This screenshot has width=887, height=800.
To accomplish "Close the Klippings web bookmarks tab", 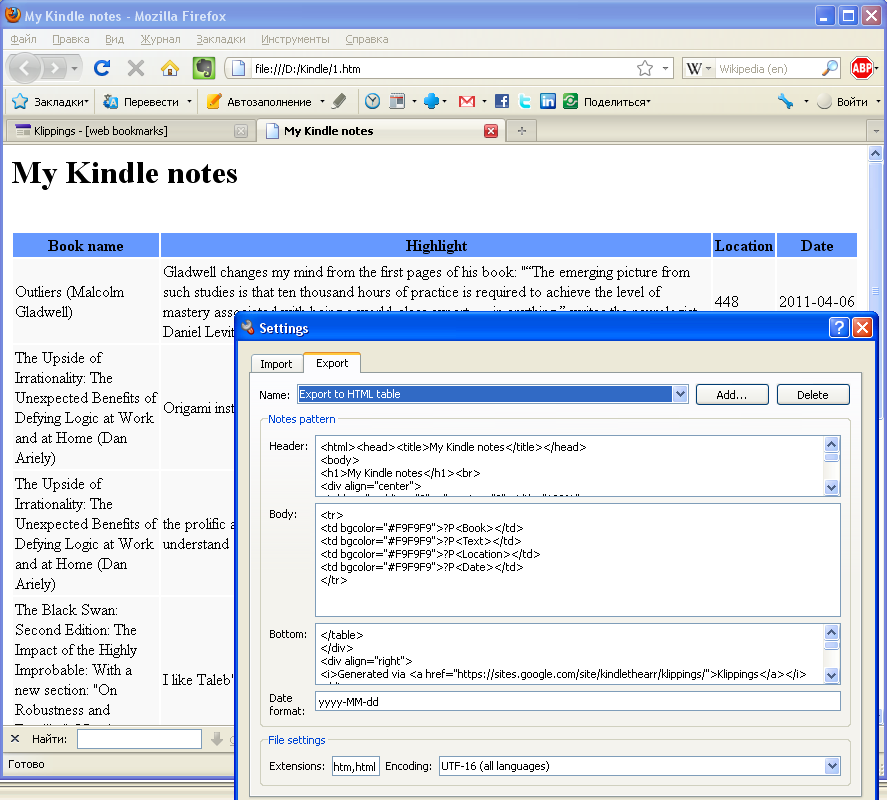I will tap(241, 131).
